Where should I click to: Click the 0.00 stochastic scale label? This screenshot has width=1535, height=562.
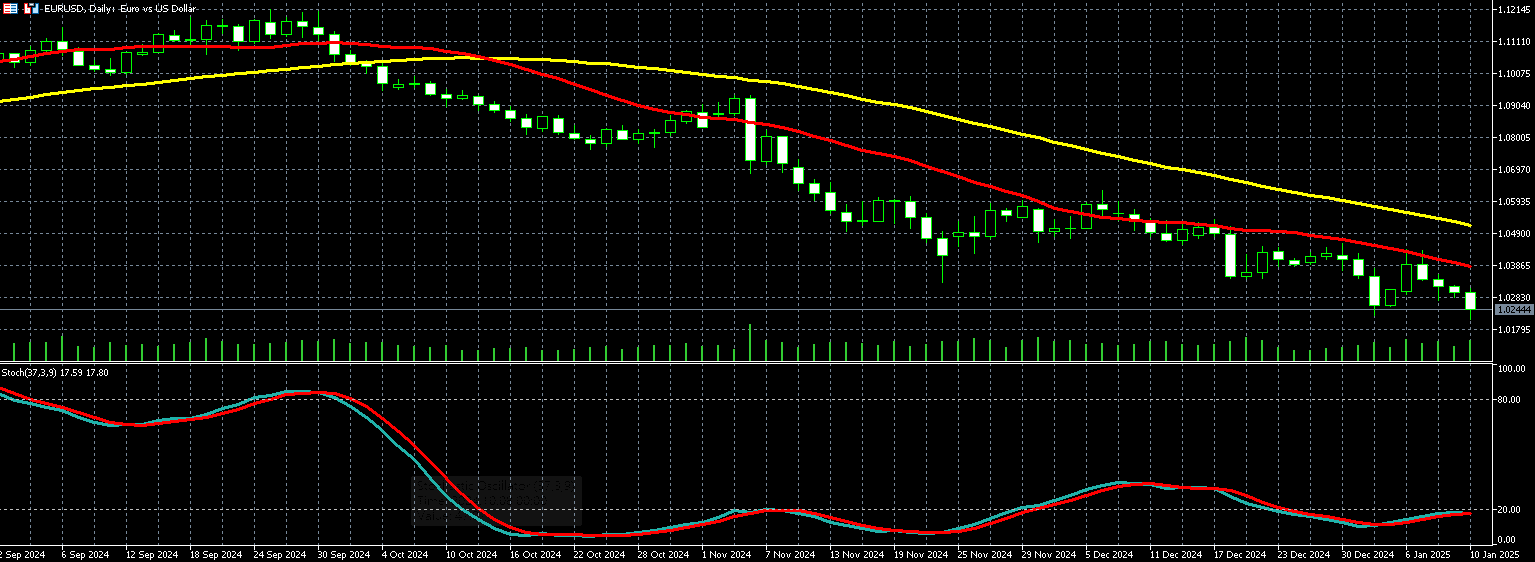[1508, 540]
